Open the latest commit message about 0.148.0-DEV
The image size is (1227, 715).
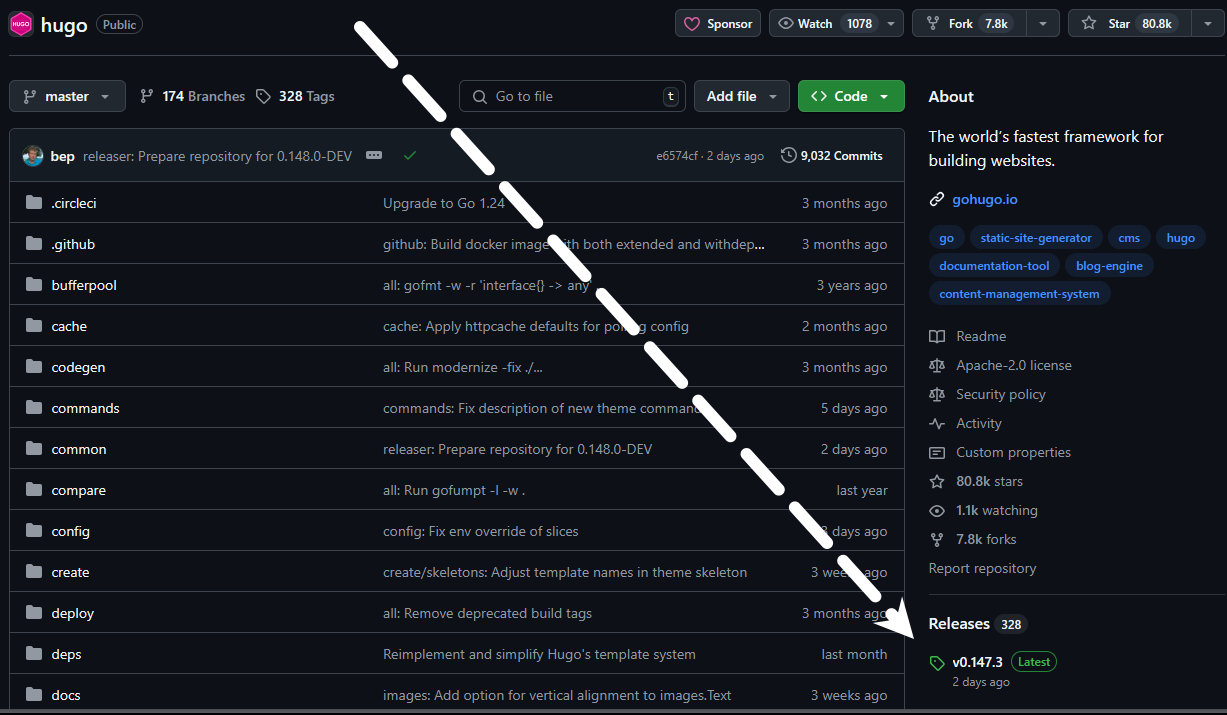coord(217,156)
